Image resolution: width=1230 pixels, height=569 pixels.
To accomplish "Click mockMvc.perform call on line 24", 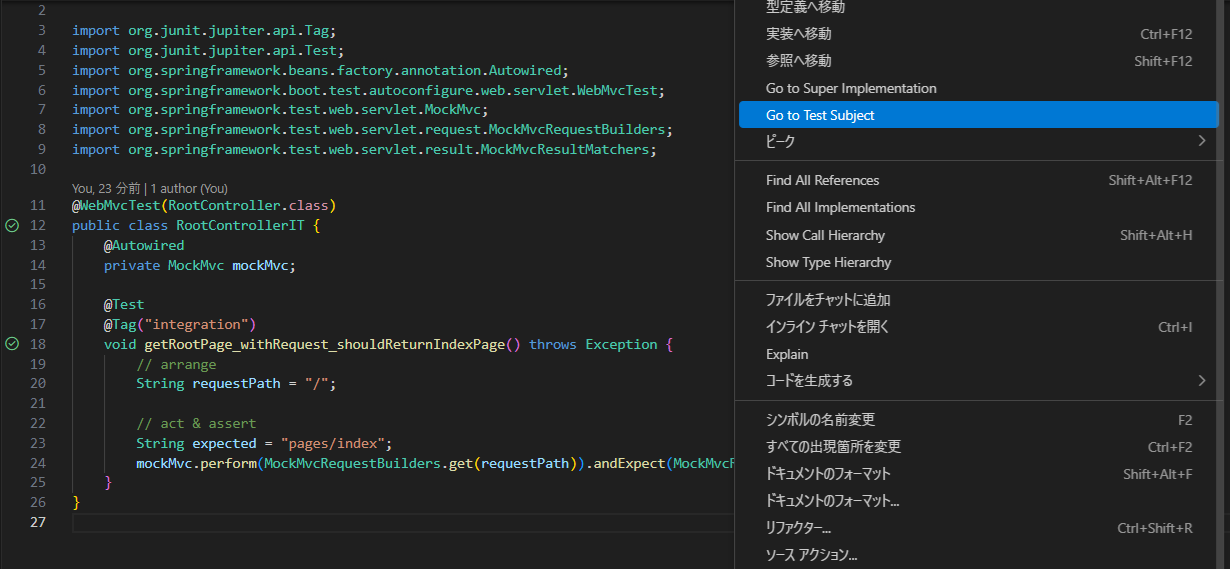I will [196, 463].
